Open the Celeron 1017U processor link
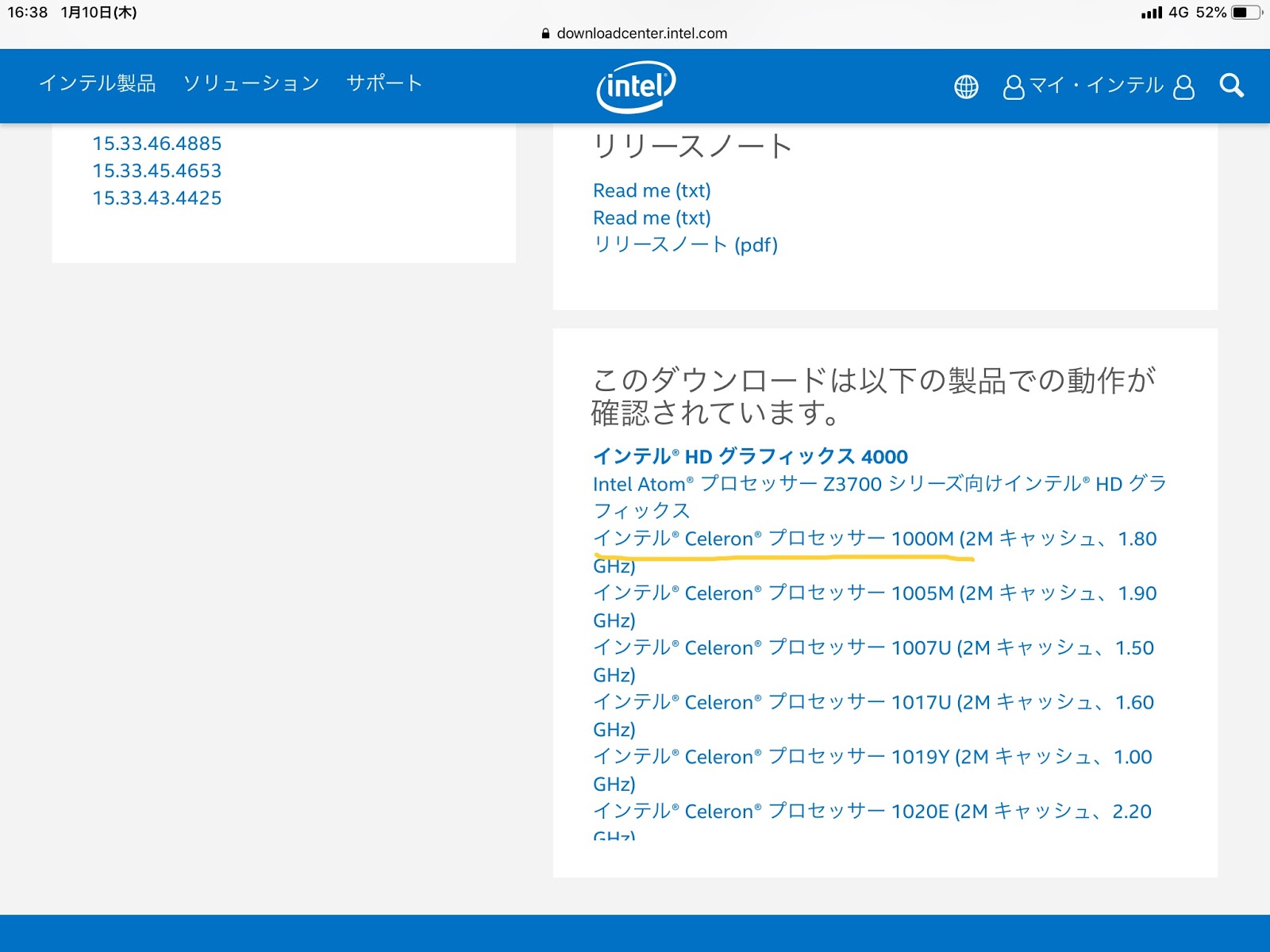The image size is (1270, 952). pyautogui.click(x=873, y=716)
